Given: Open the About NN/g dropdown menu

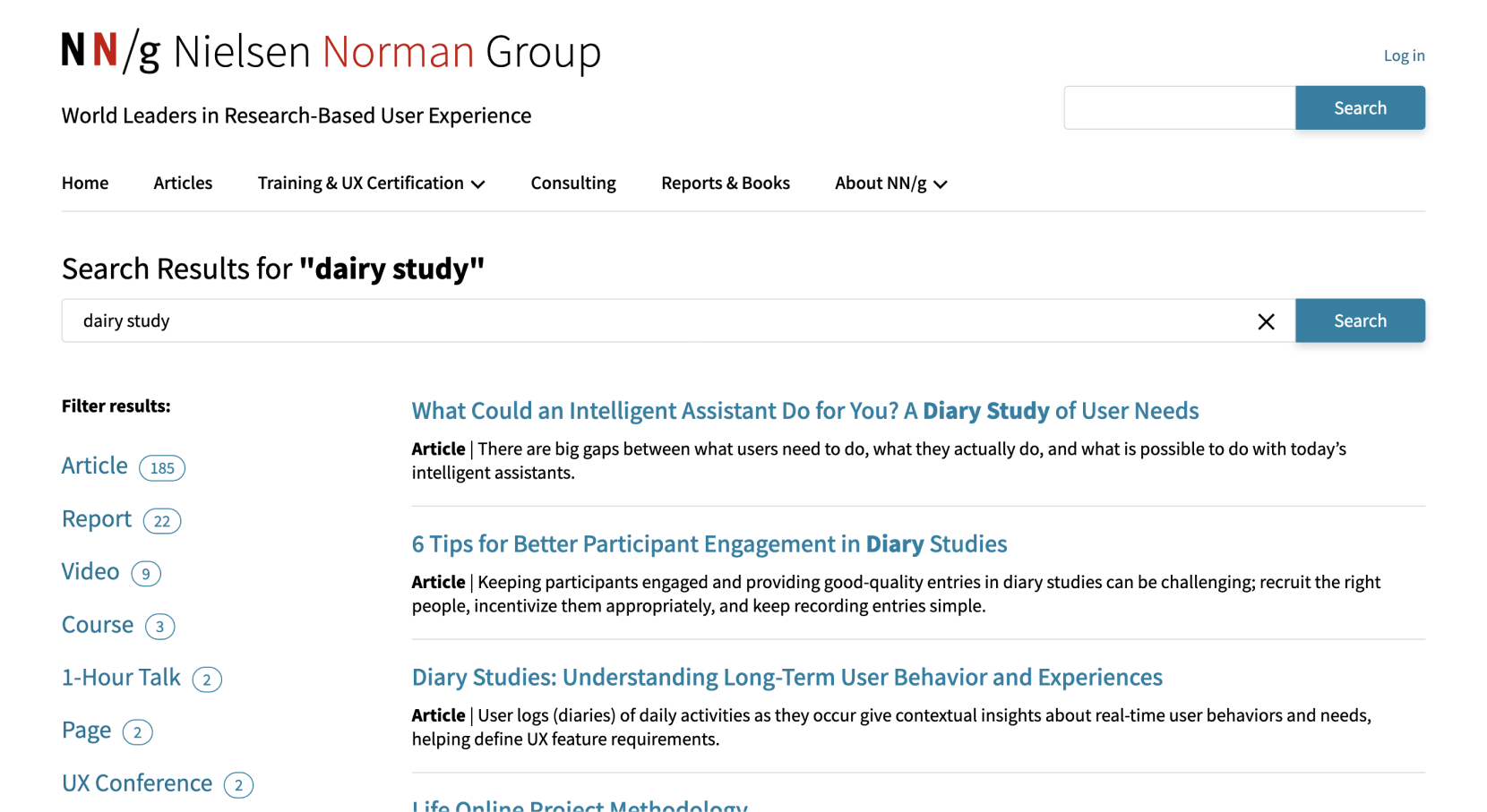Looking at the screenshot, I should 890,183.
